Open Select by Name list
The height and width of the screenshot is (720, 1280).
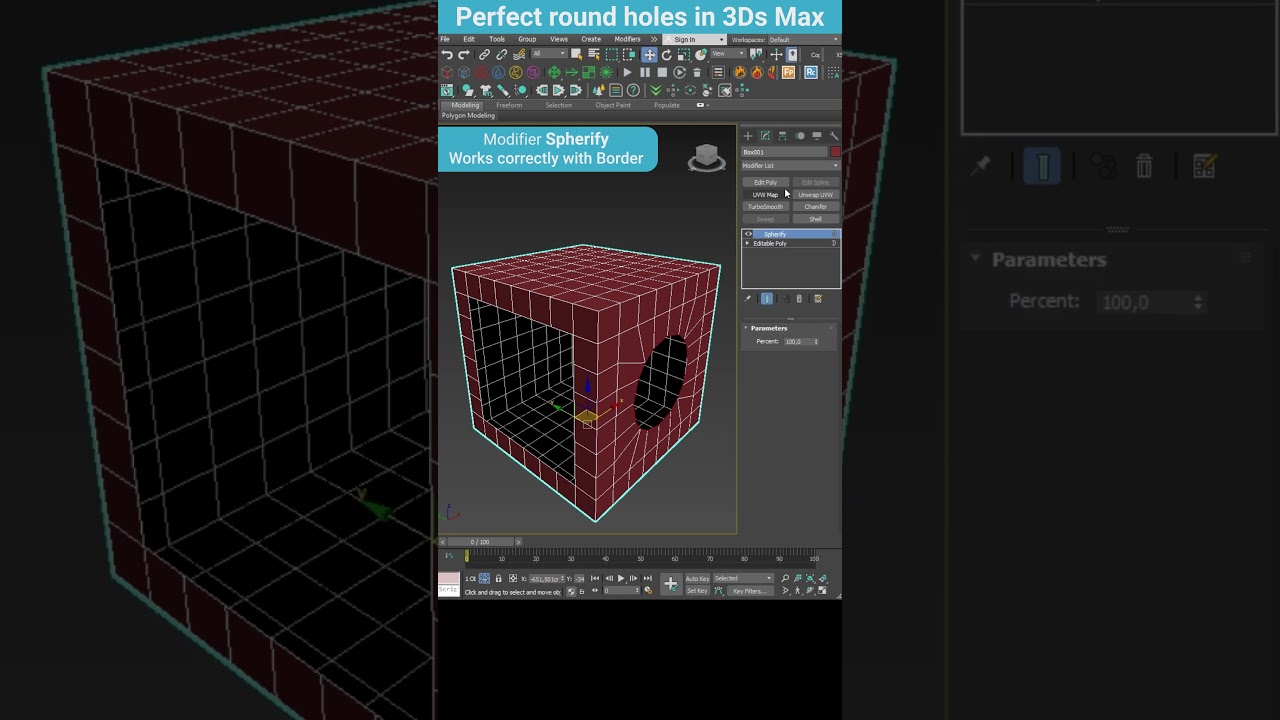pyautogui.click(x=594, y=54)
